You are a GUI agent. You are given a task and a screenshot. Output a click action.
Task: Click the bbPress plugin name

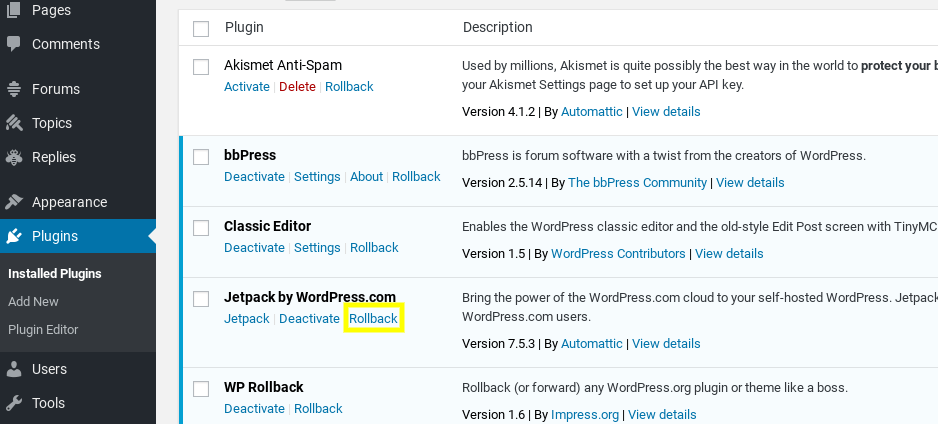[x=250, y=155]
